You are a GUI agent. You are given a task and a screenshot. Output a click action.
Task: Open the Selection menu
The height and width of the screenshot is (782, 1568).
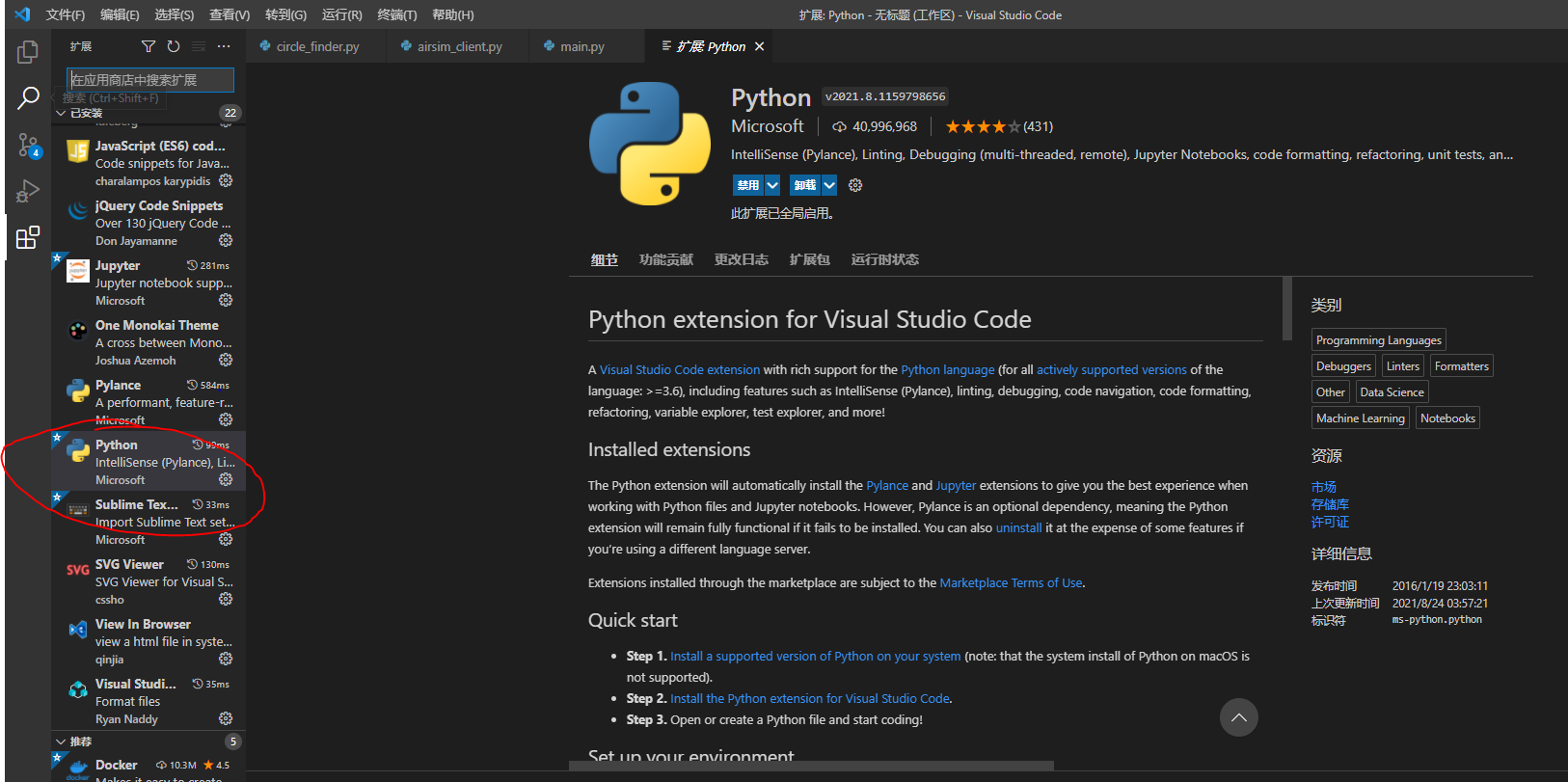[175, 14]
